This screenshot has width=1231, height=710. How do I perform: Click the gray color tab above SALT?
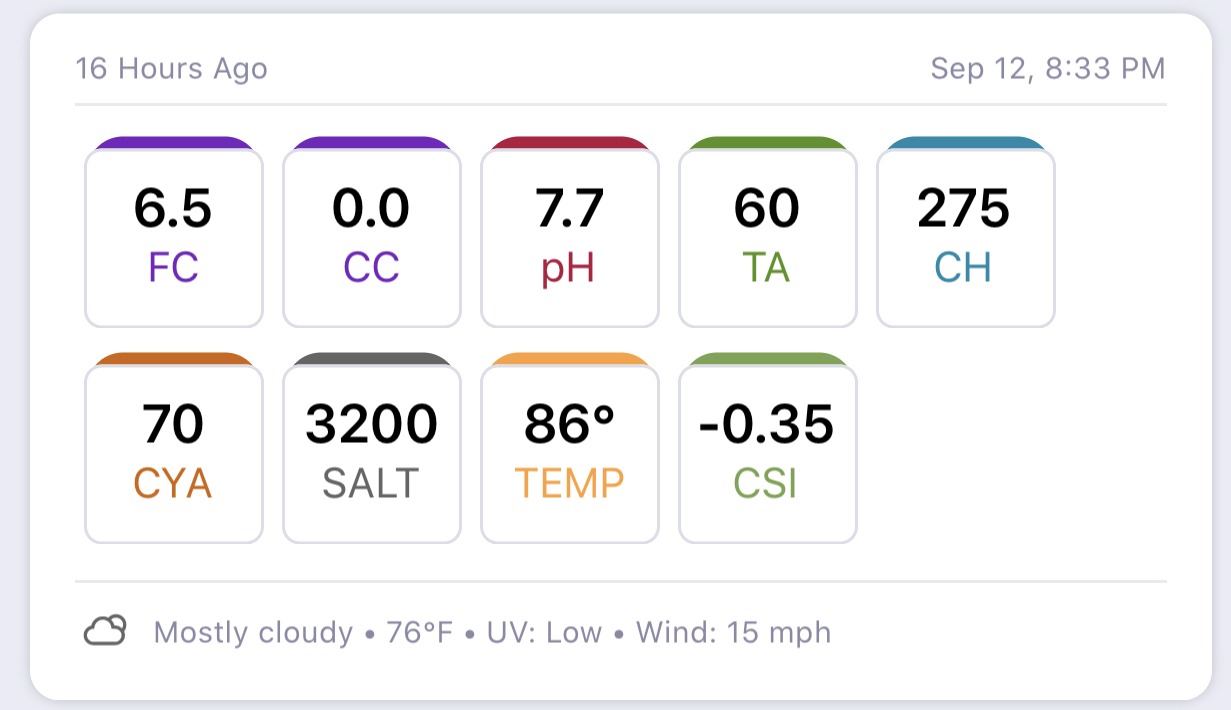click(372, 358)
